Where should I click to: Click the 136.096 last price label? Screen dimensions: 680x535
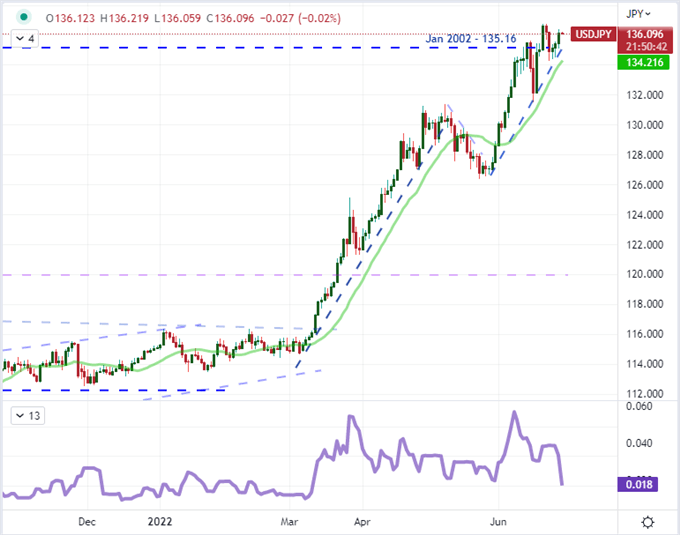[644, 34]
